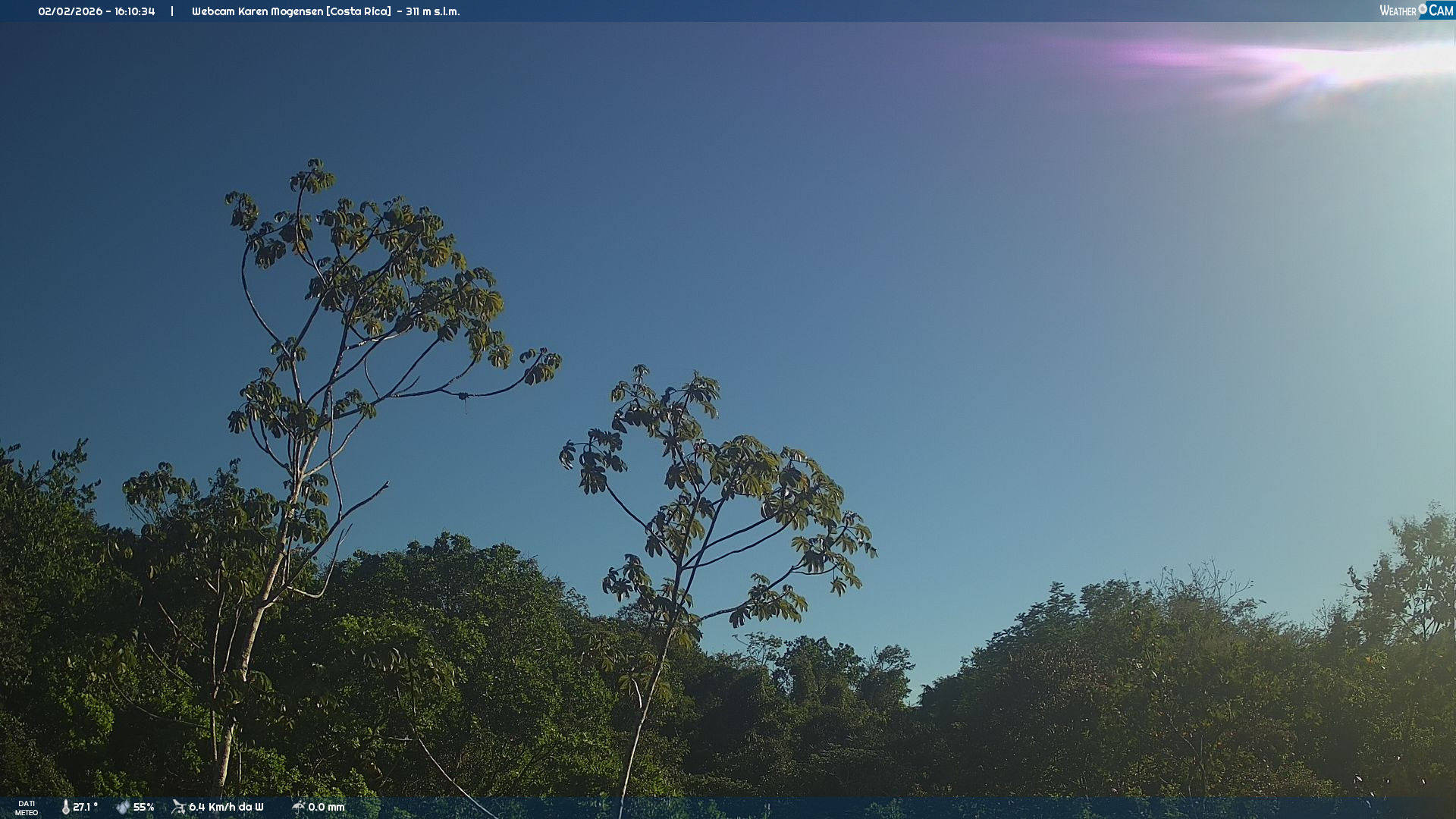Click the 311 m s.l.m. elevation label
Image resolution: width=1456 pixels, height=819 pixels.
coord(432,11)
